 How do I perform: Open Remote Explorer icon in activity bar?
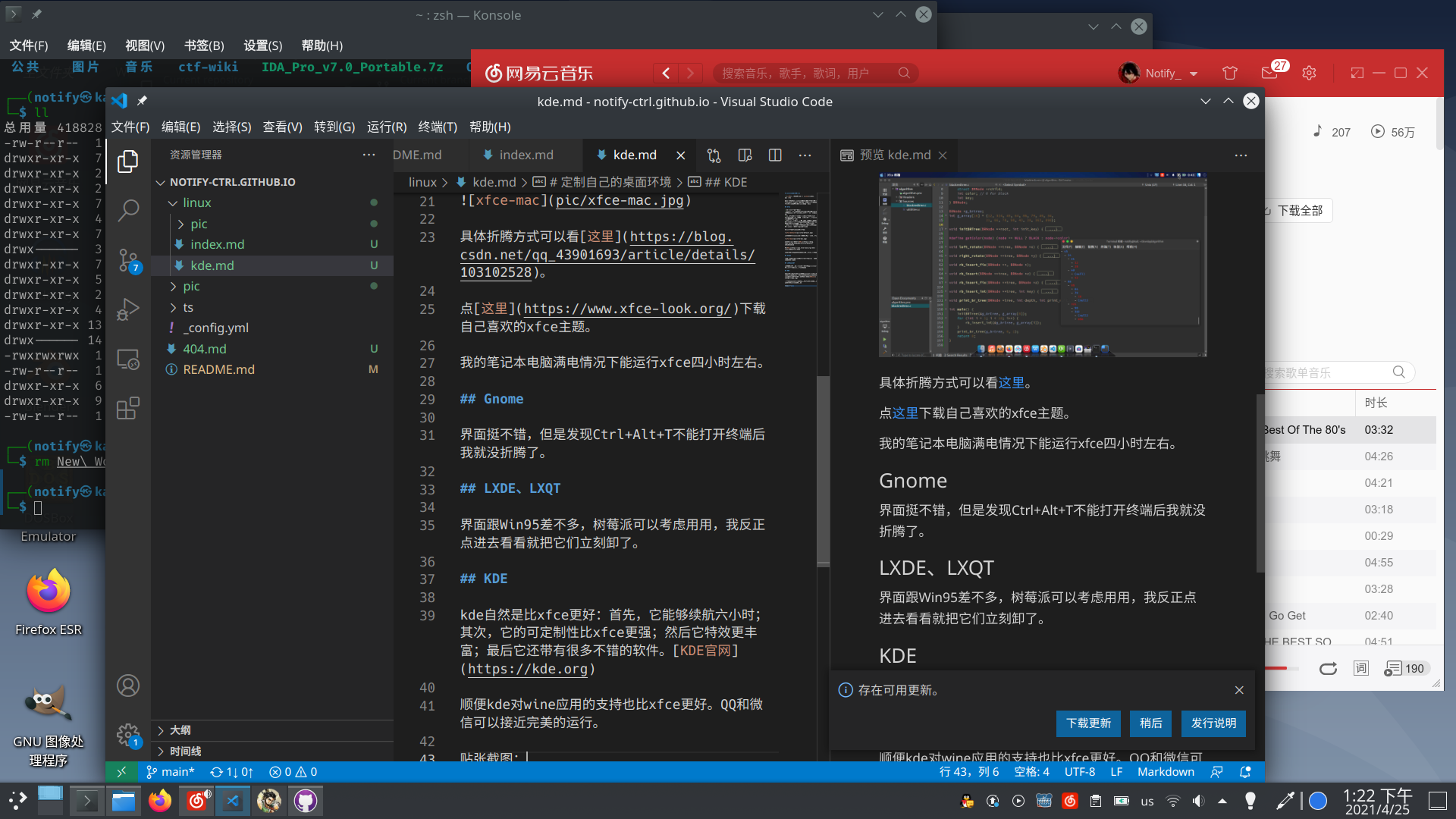coord(128,359)
